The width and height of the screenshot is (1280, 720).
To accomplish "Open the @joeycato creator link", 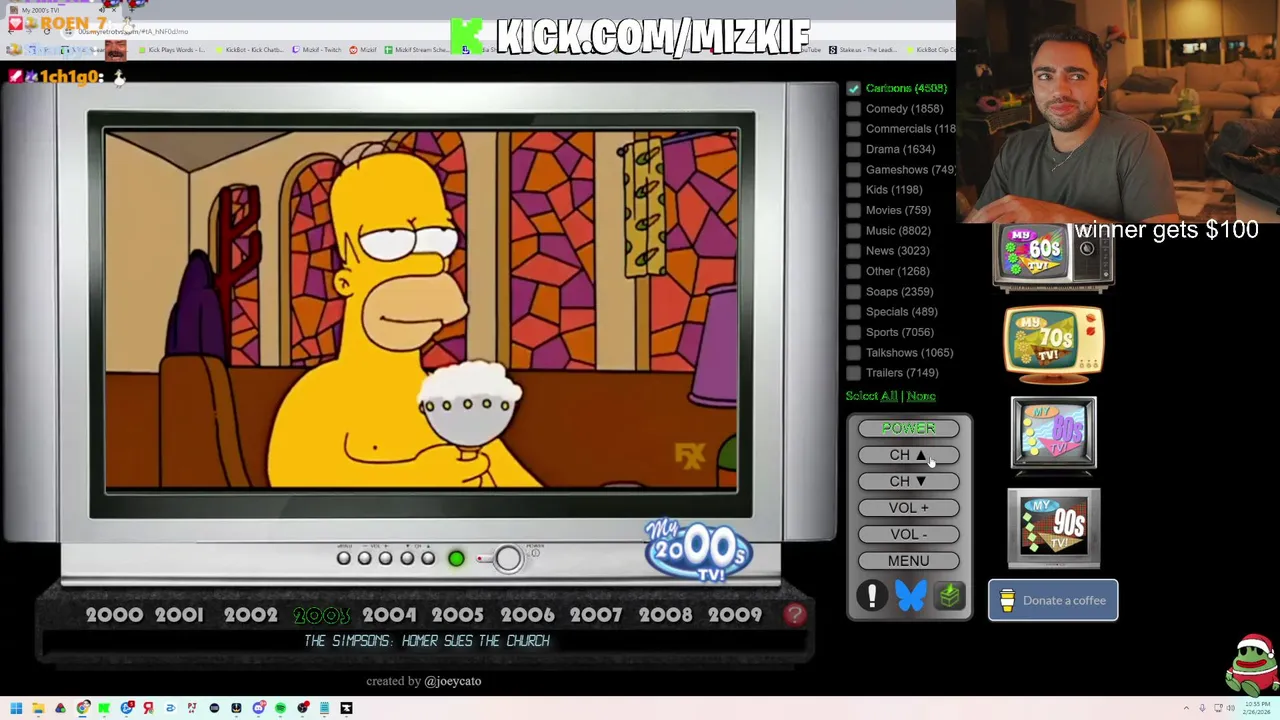I will pyautogui.click(x=452, y=681).
